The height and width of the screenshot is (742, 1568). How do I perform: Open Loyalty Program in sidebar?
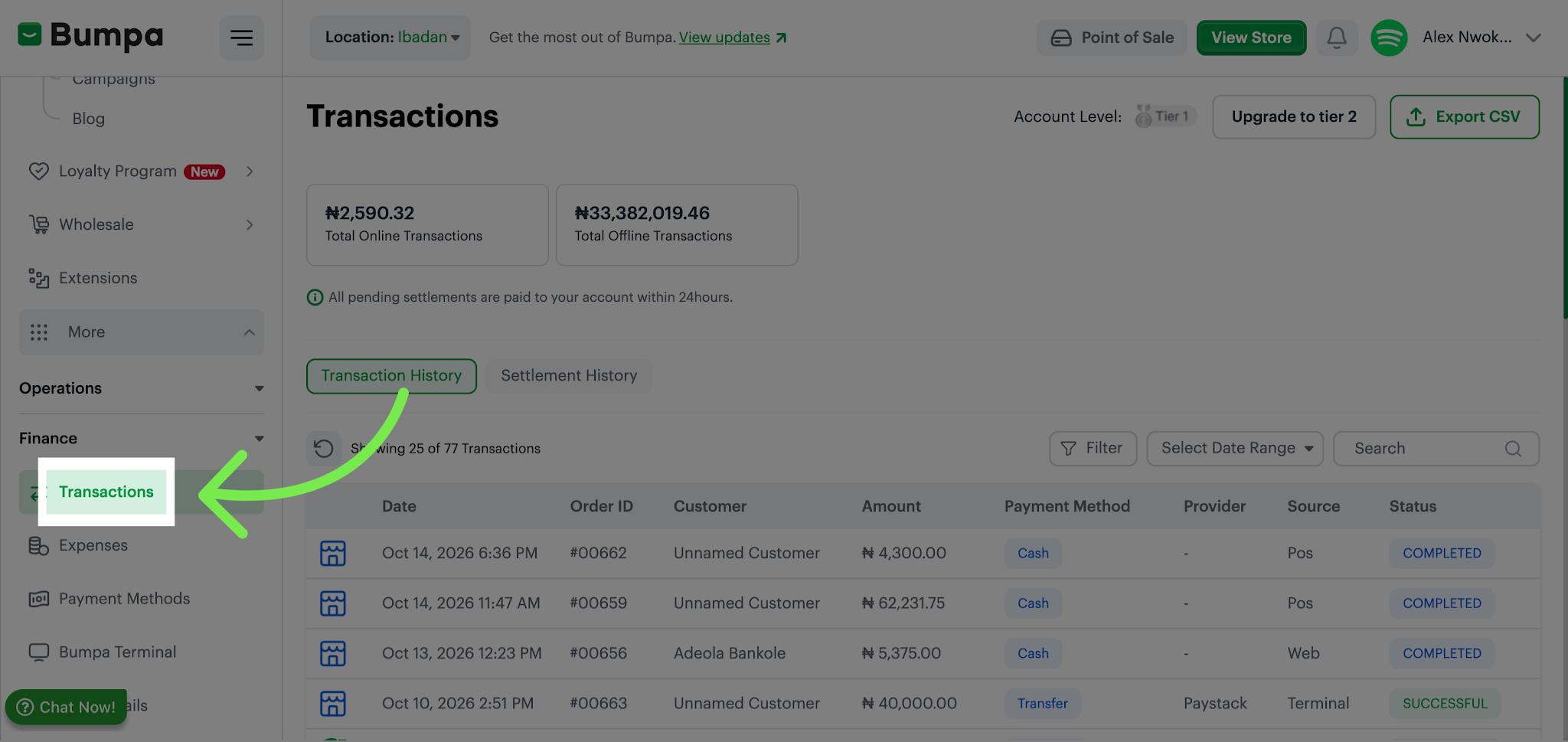coord(141,172)
